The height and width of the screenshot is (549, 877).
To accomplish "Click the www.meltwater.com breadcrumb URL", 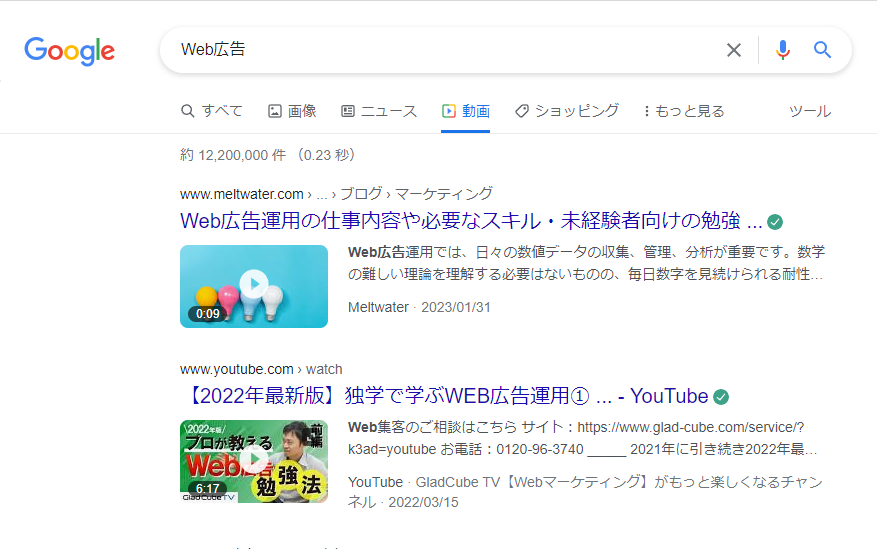I will click(336, 194).
